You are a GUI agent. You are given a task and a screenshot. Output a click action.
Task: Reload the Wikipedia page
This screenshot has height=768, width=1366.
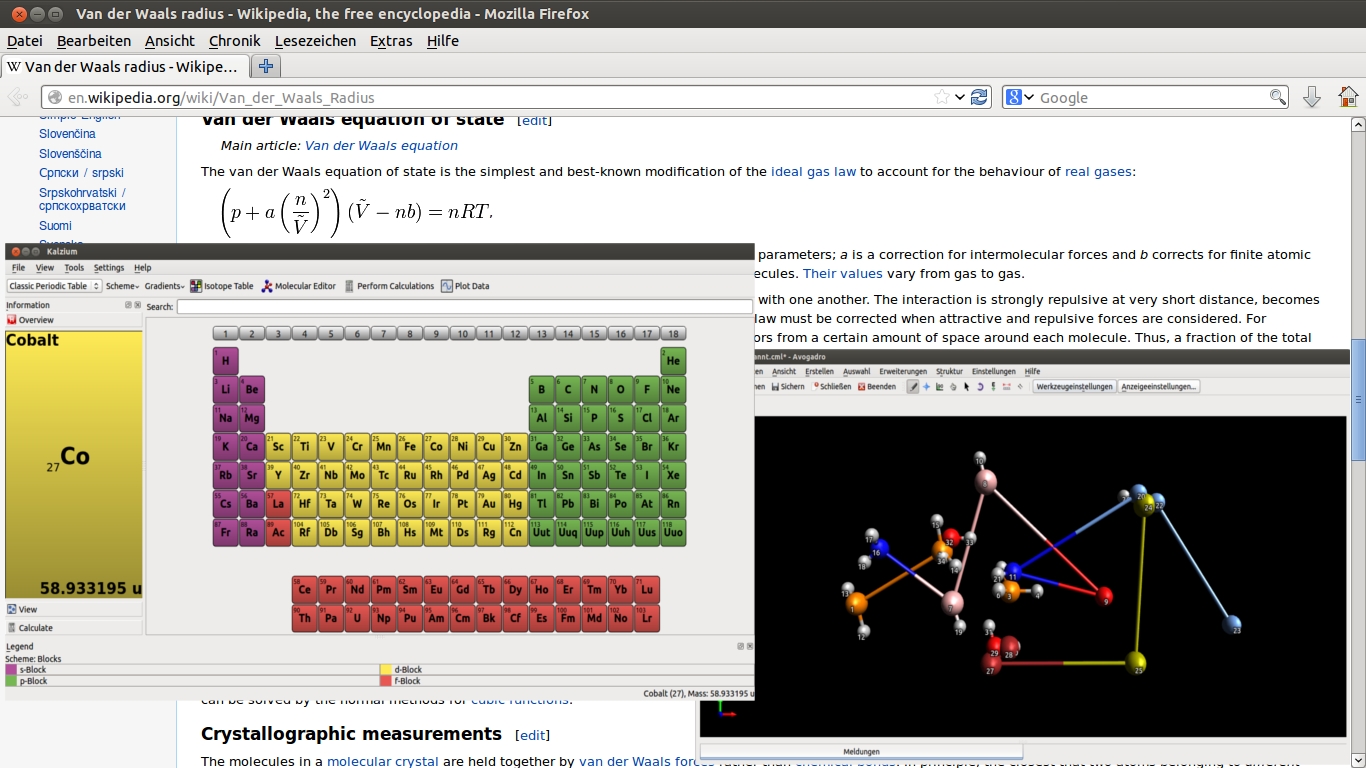coord(979,97)
